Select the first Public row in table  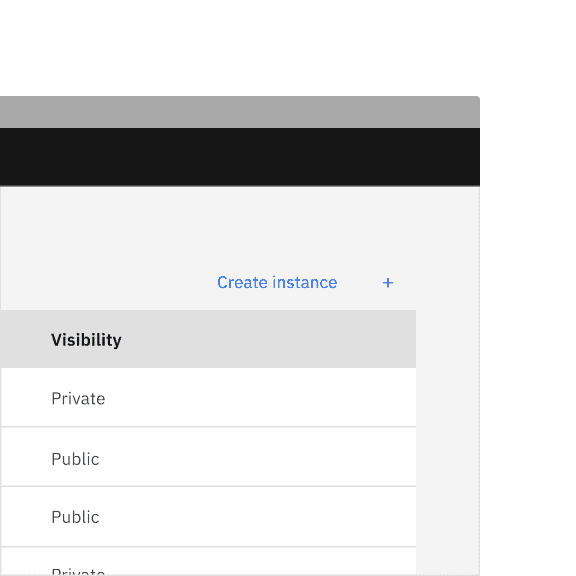pos(208,457)
